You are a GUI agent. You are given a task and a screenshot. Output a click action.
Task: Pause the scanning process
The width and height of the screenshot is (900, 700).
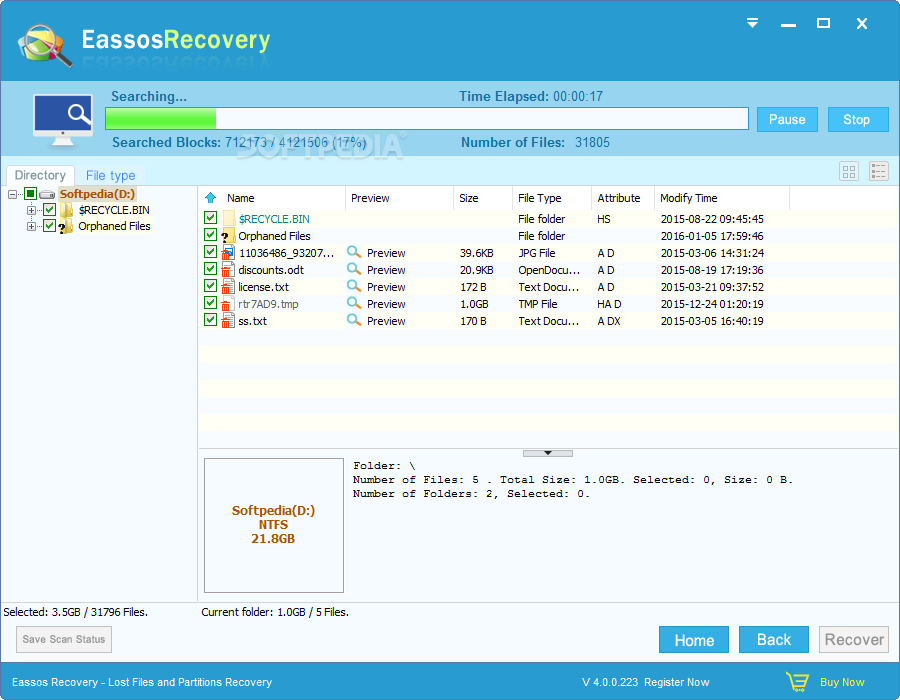(x=787, y=119)
